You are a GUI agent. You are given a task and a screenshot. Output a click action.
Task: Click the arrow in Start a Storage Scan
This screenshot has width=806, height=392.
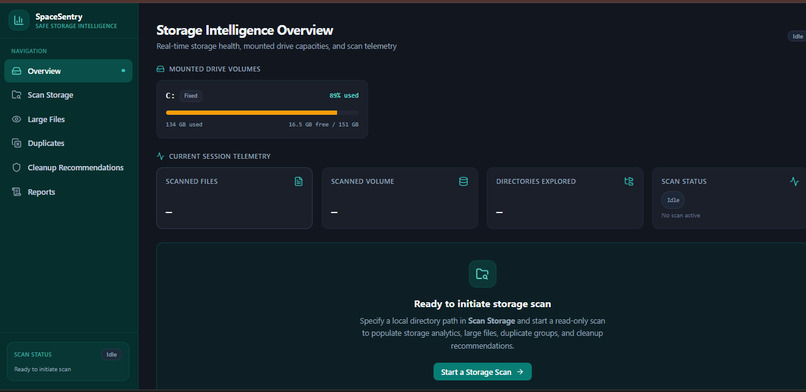520,372
